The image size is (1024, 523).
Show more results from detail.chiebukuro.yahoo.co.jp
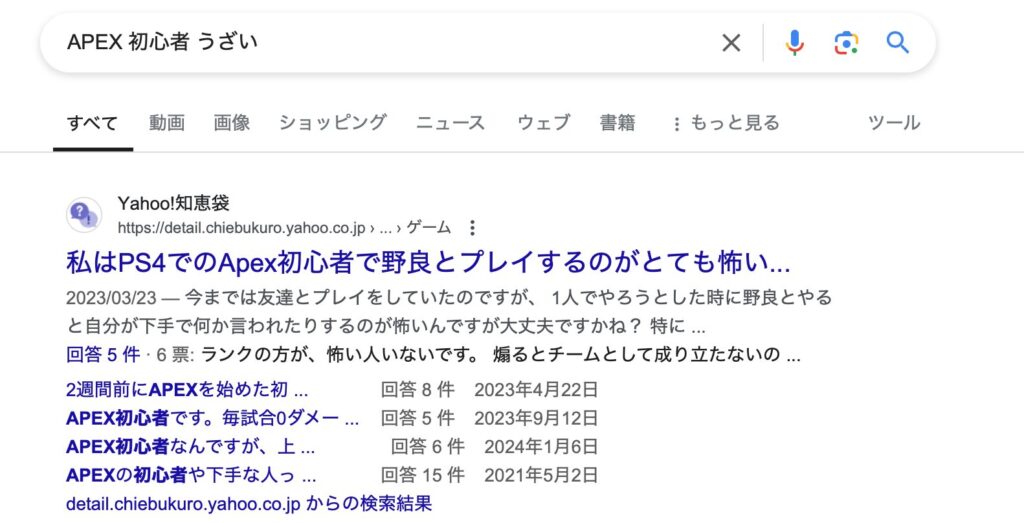pos(249,503)
